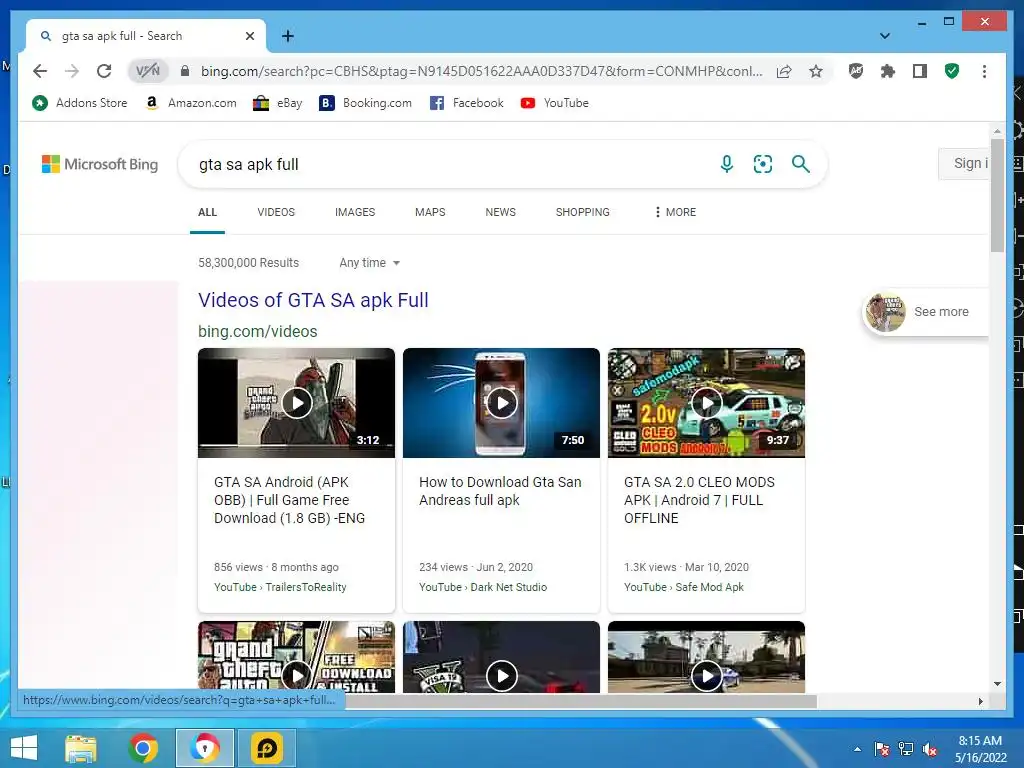Click the browser back arrow
The height and width of the screenshot is (768, 1024).
pyautogui.click(x=40, y=71)
